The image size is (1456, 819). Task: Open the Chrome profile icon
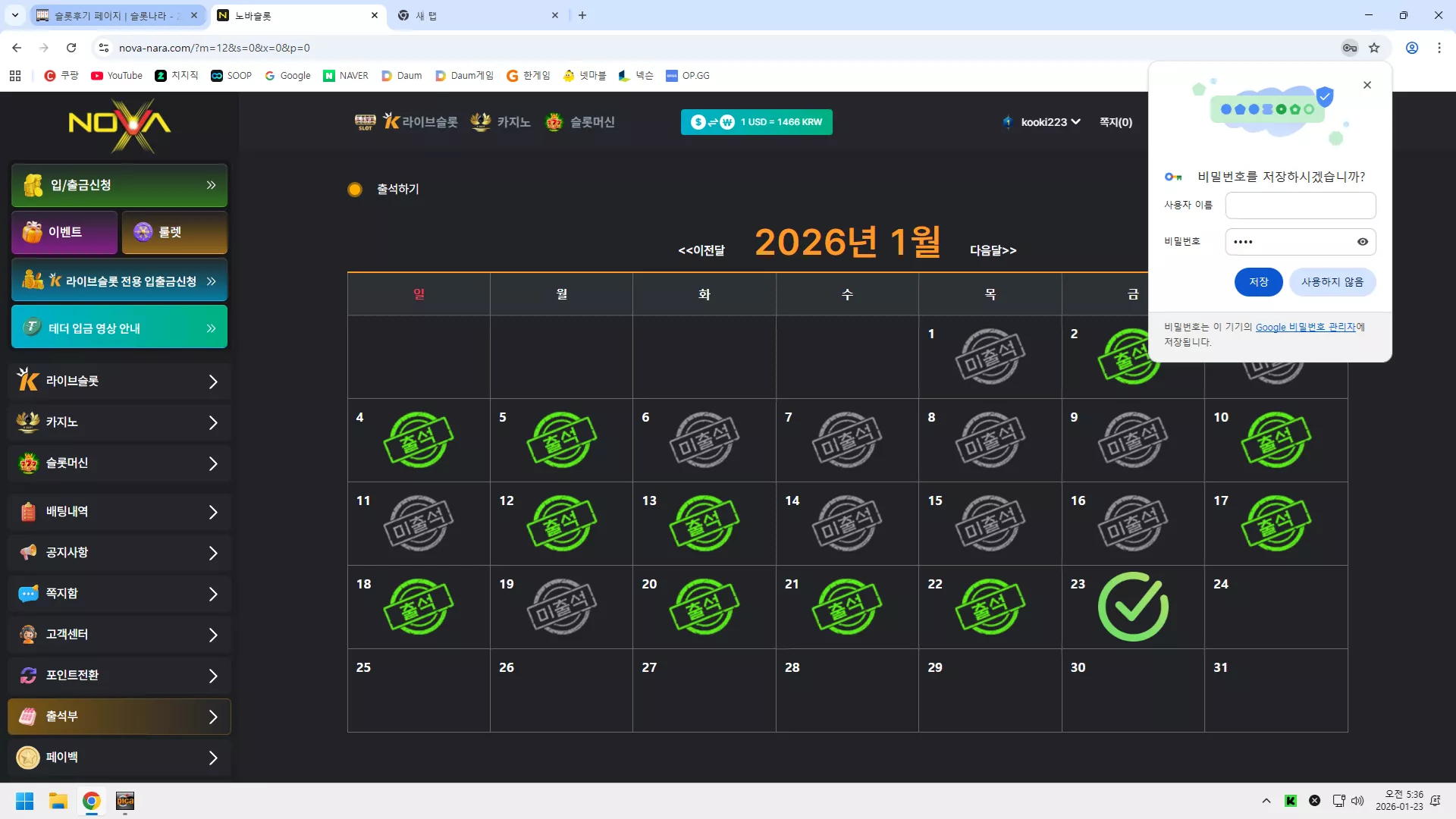[x=1412, y=48]
